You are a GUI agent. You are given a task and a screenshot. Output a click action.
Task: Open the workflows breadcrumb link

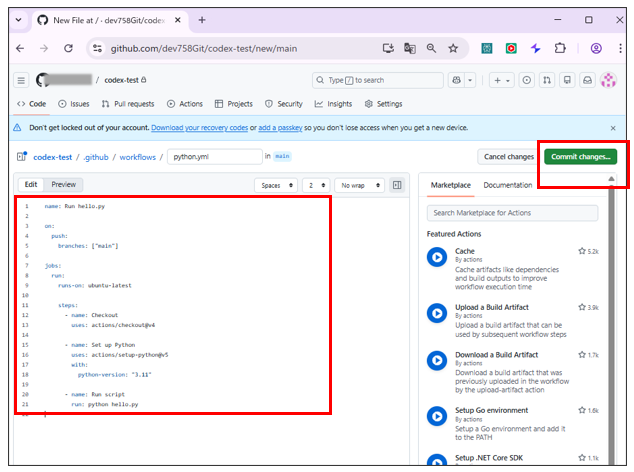[x=137, y=157]
